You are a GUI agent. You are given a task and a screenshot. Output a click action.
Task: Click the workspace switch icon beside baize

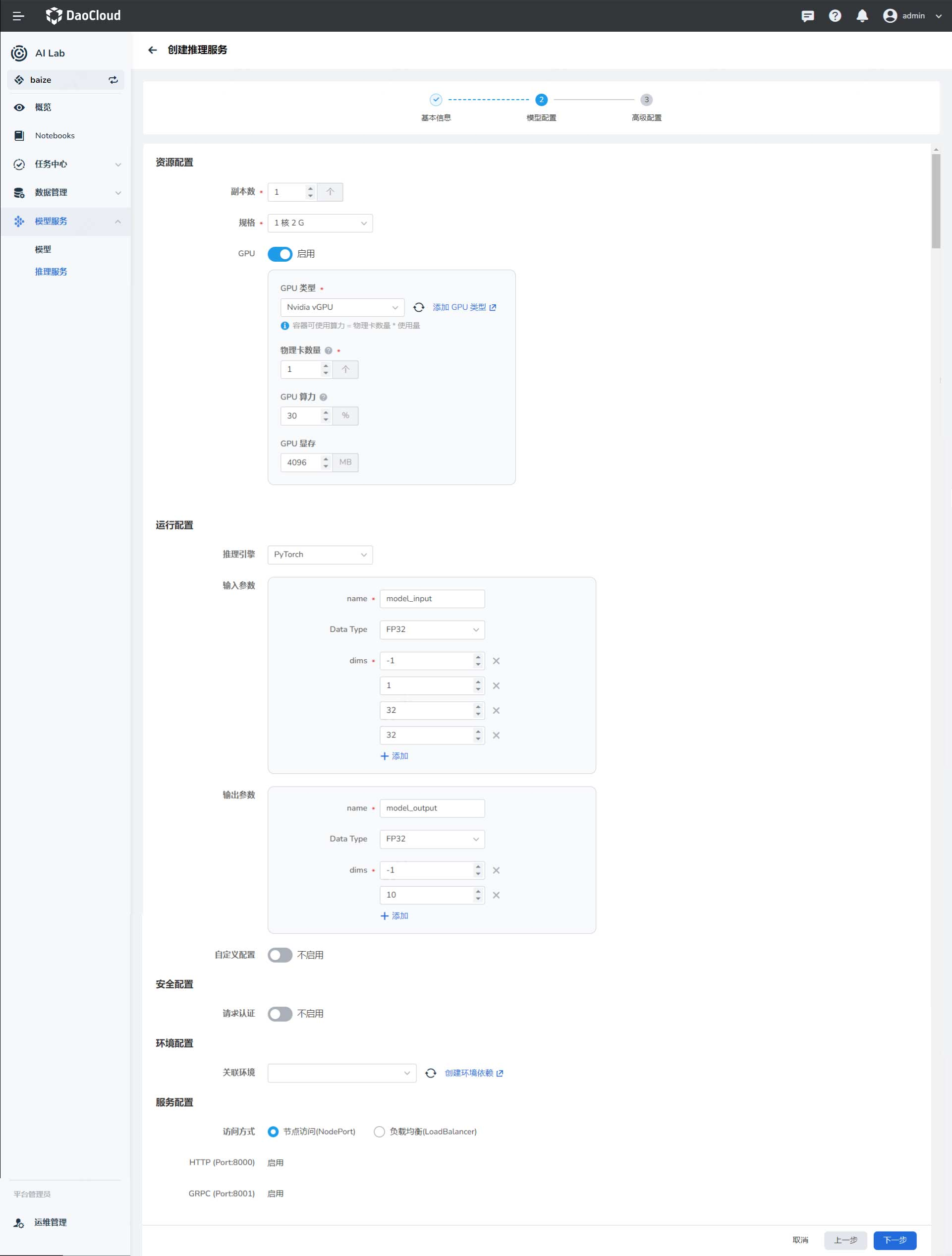[113, 80]
